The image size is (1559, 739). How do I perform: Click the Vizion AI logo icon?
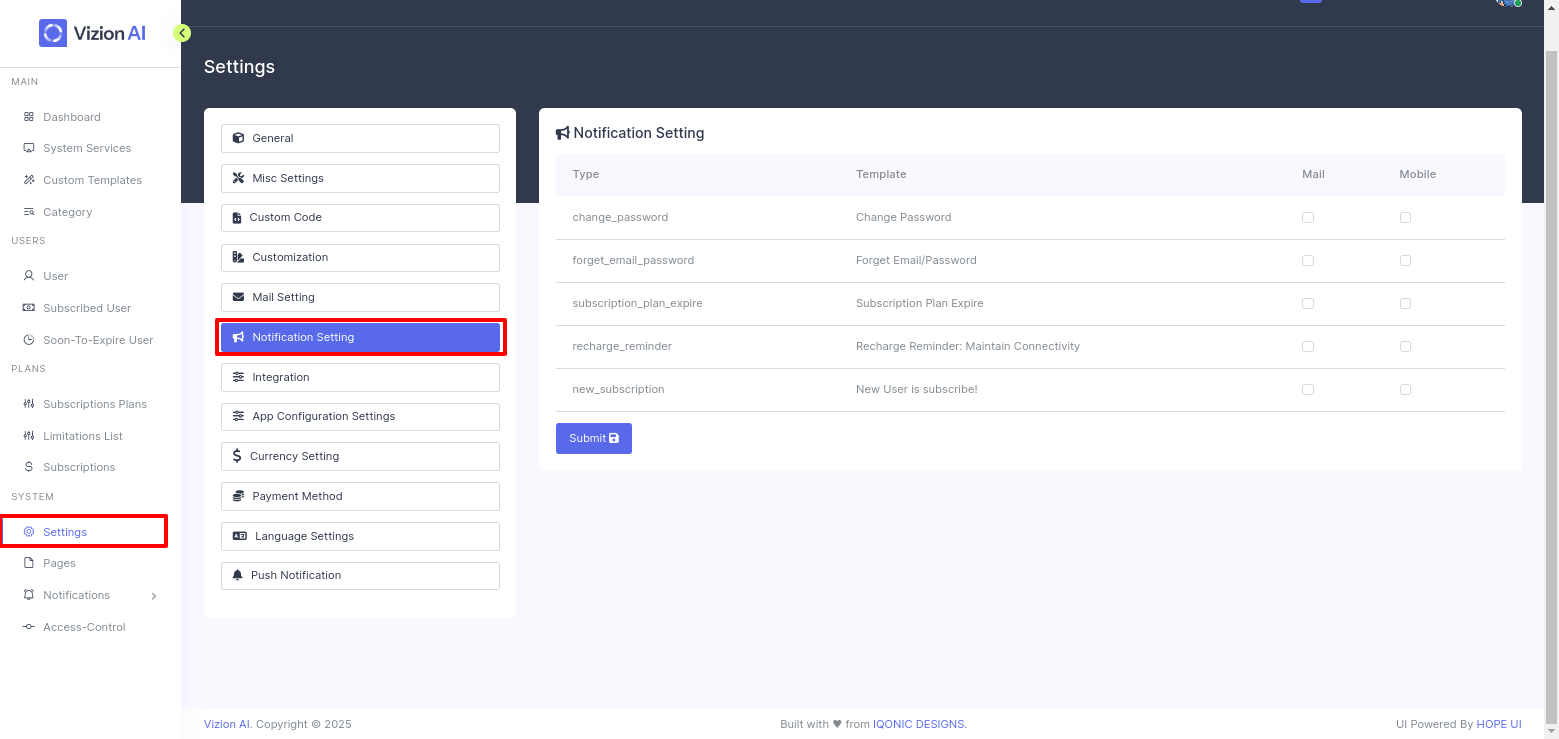[52, 33]
